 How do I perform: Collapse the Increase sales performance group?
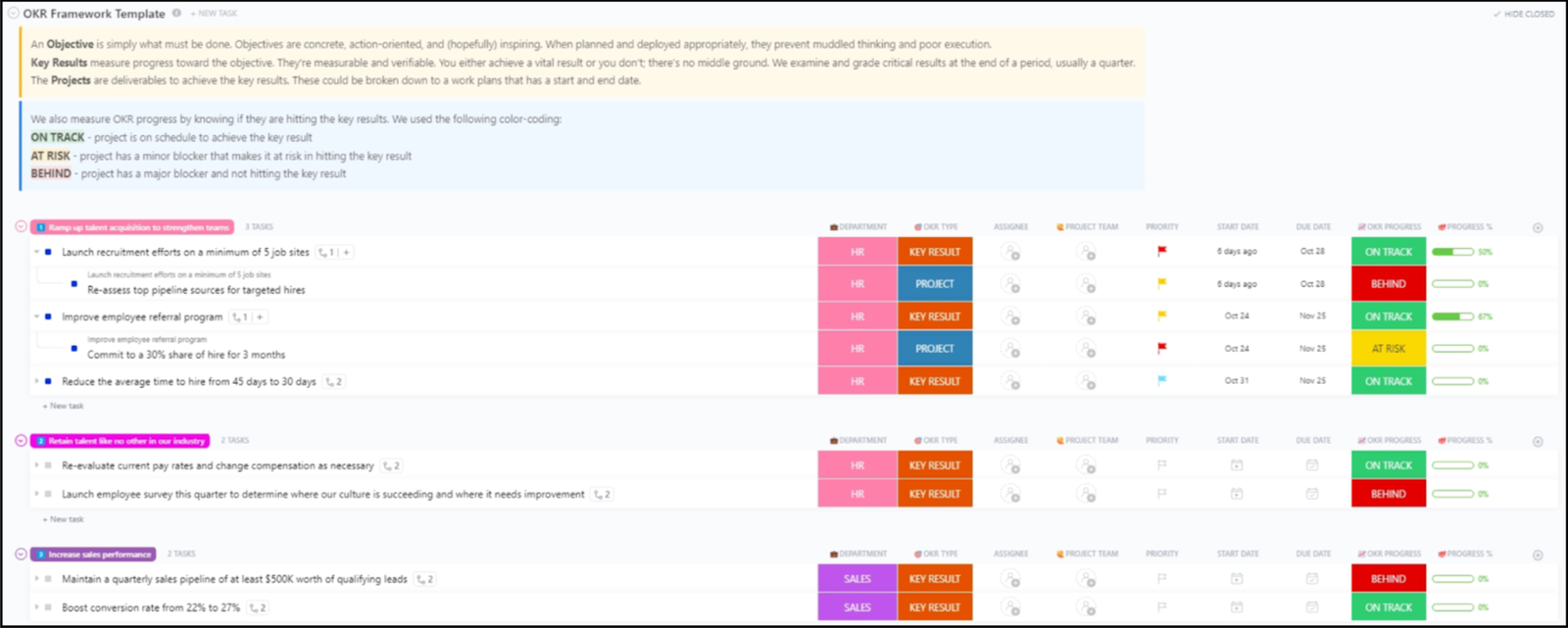coord(21,555)
